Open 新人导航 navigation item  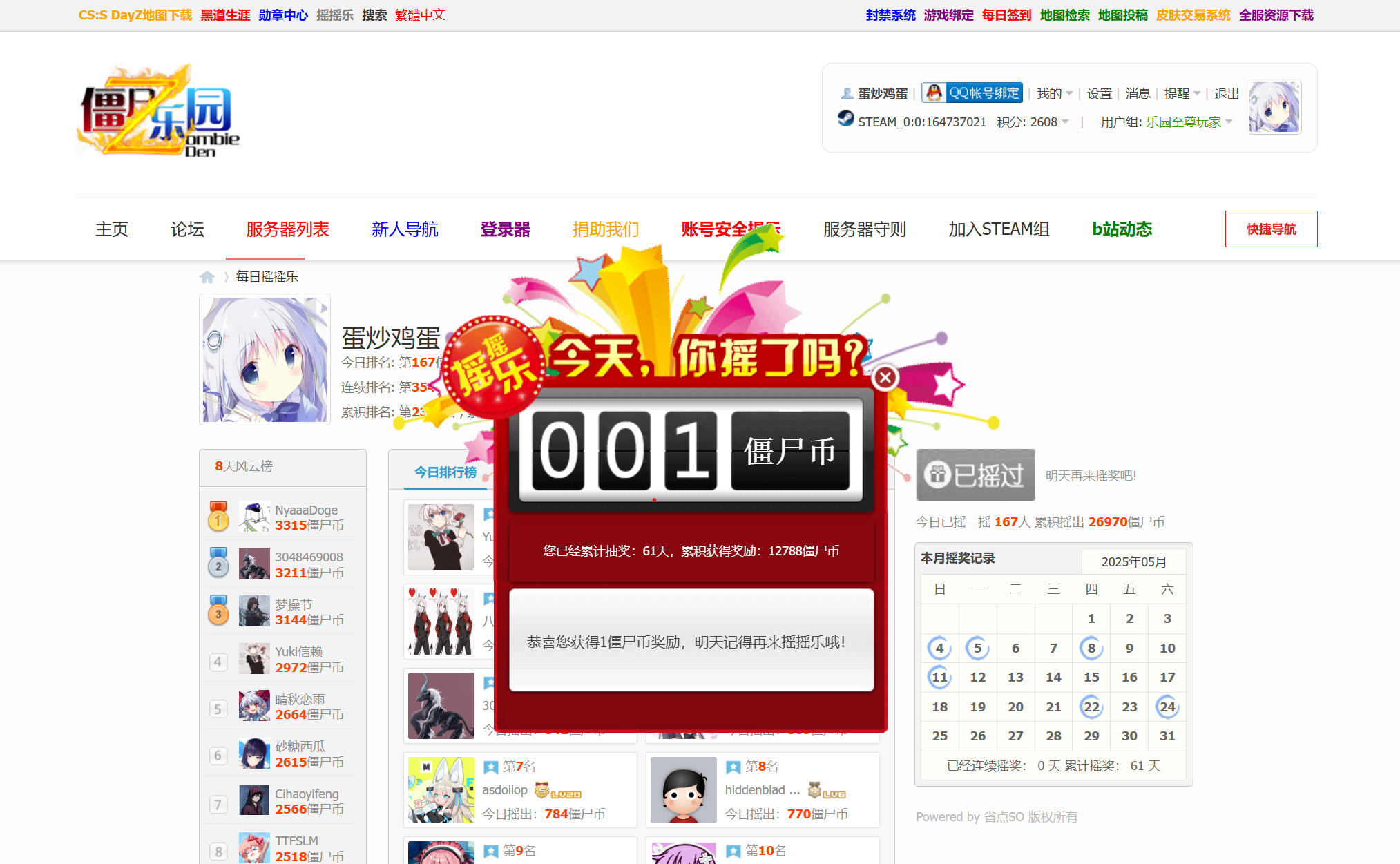click(x=405, y=229)
